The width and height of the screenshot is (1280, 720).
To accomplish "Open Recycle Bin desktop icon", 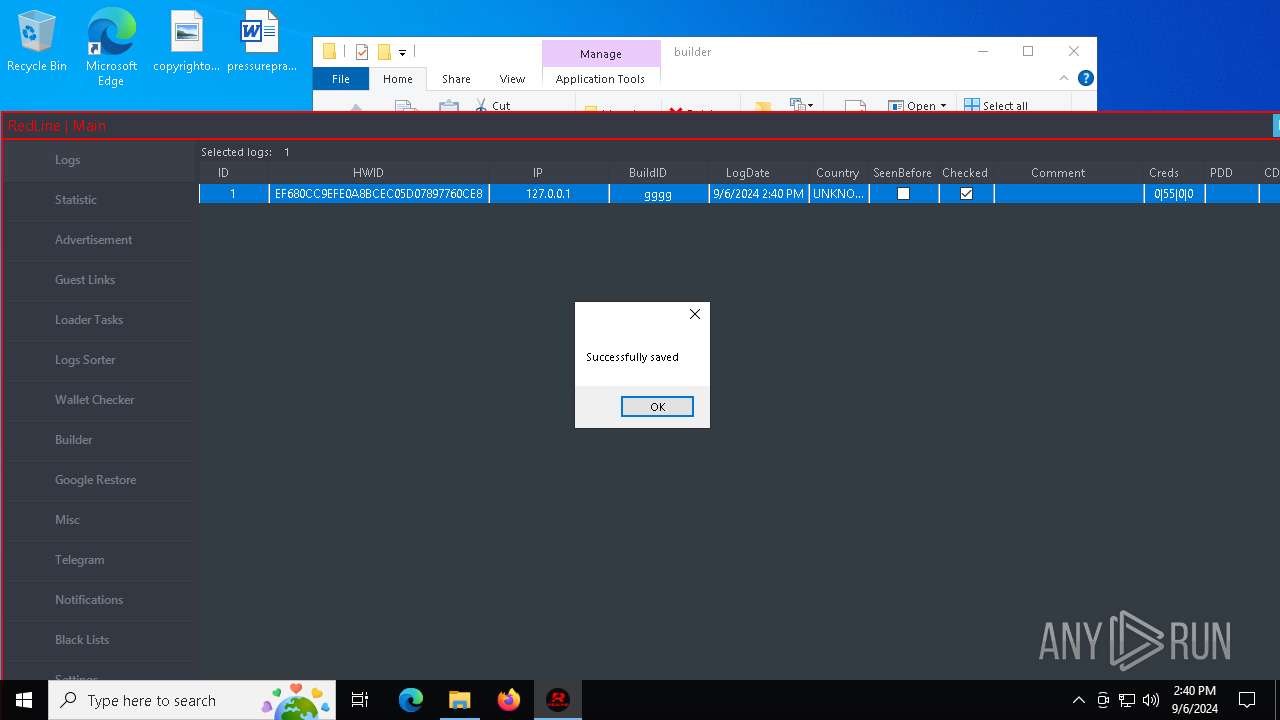I will (37, 43).
